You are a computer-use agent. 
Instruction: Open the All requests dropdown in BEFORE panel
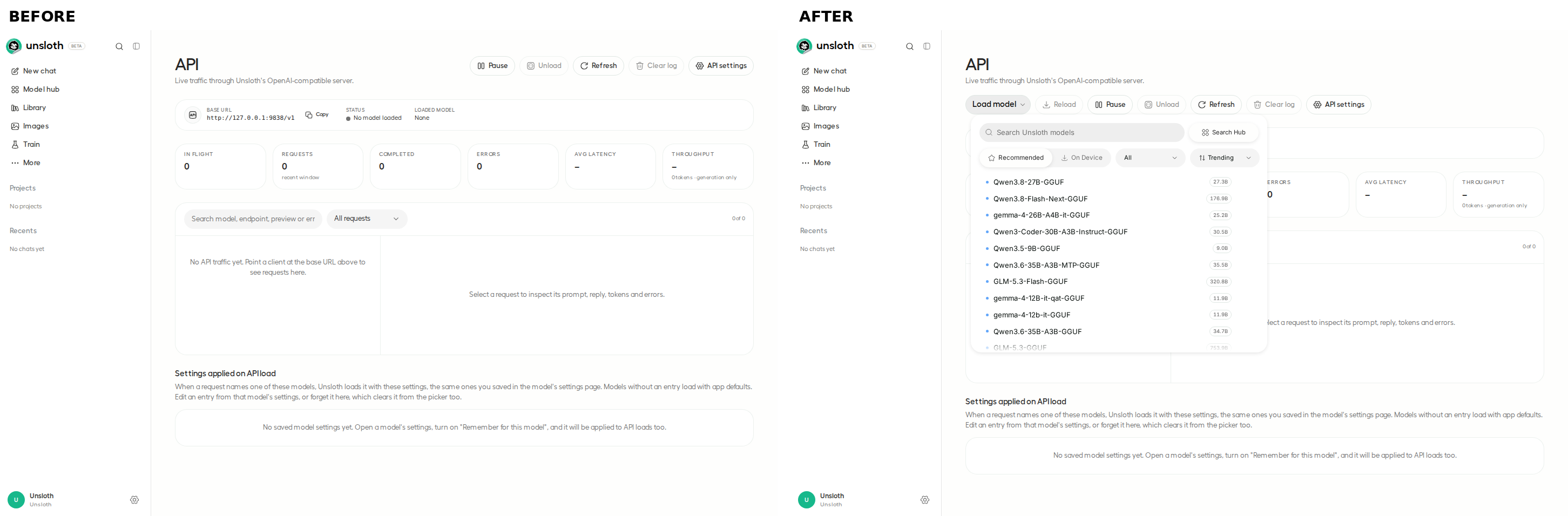367,219
